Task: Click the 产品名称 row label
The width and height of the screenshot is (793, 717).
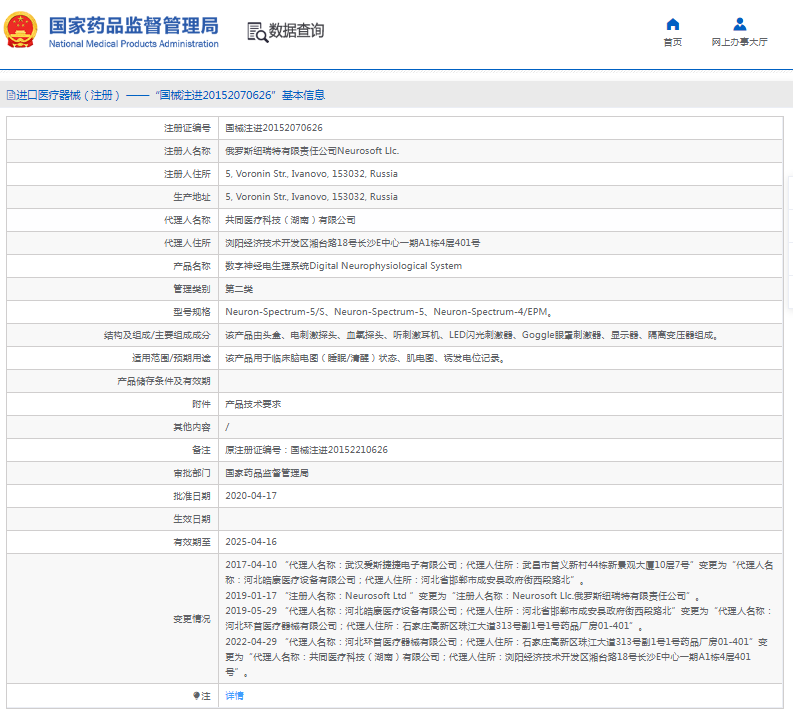Action: (192, 266)
